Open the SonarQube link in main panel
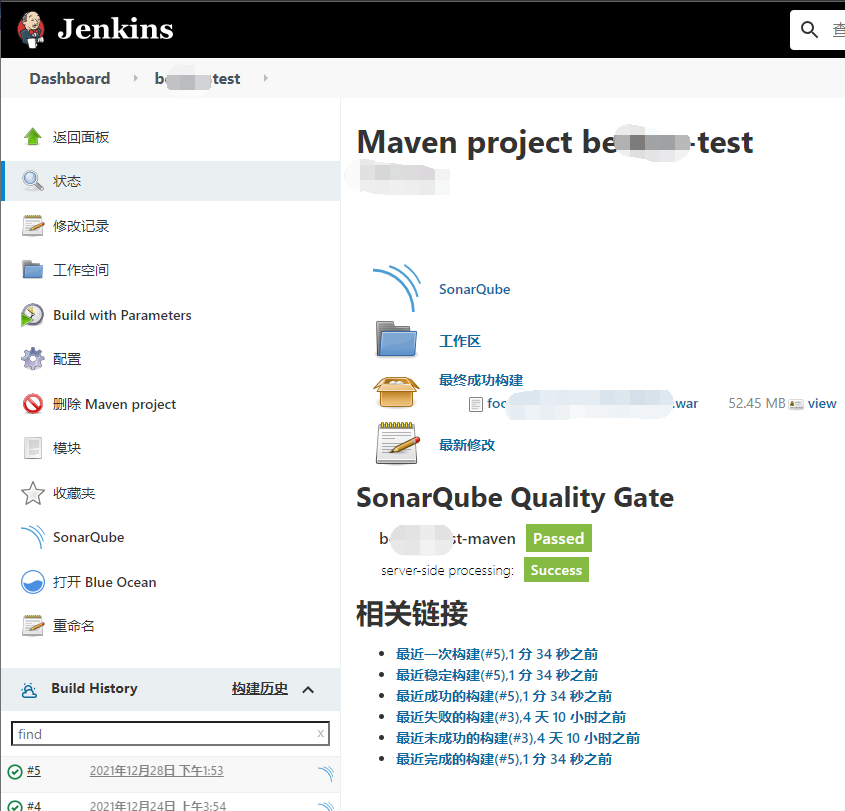Image resolution: width=845 pixels, height=811 pixels. click(x=475, y=289)
